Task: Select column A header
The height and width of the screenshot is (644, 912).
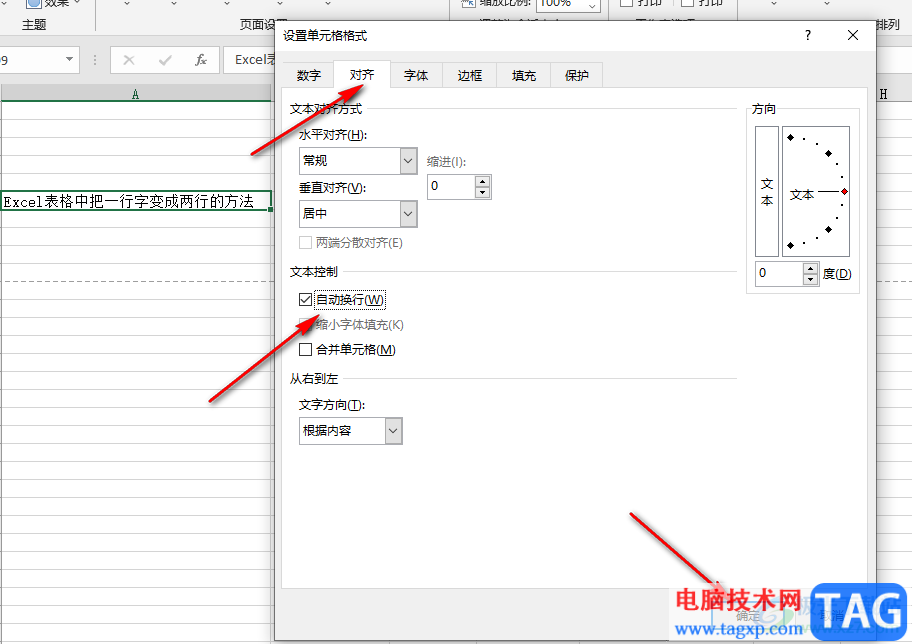Action: click(136, 94)
